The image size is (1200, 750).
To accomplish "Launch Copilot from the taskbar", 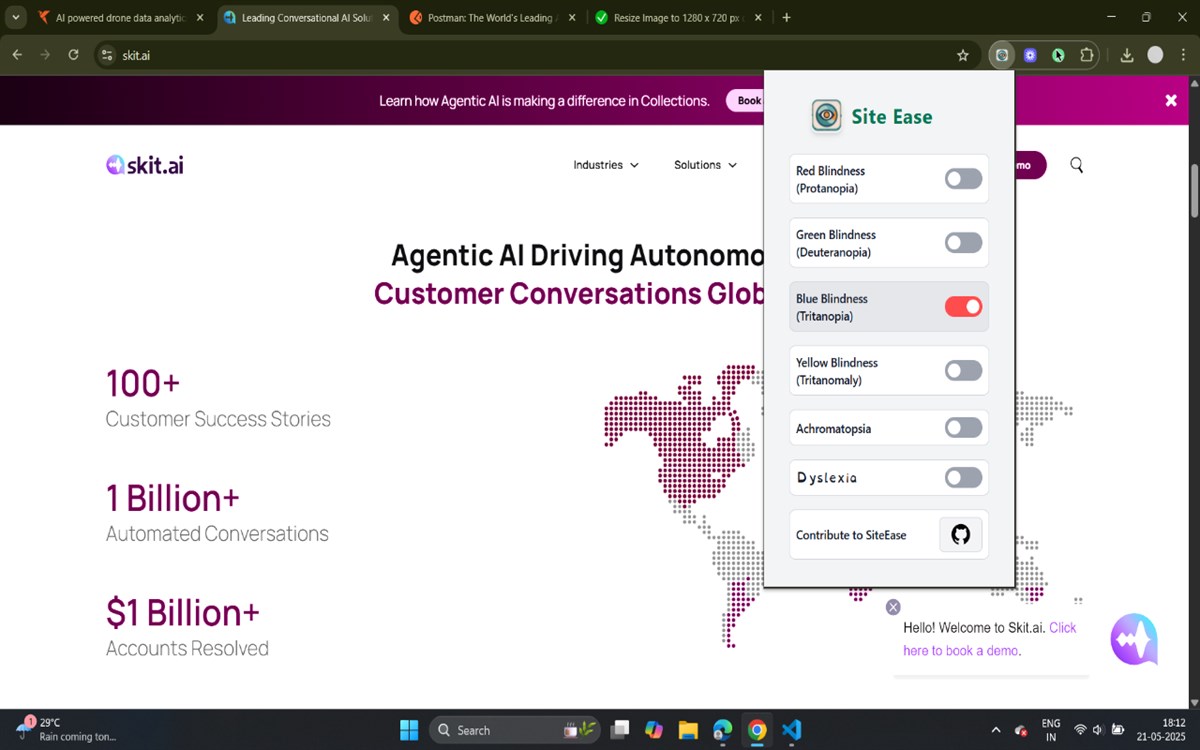I will click(x=654, y=730).
